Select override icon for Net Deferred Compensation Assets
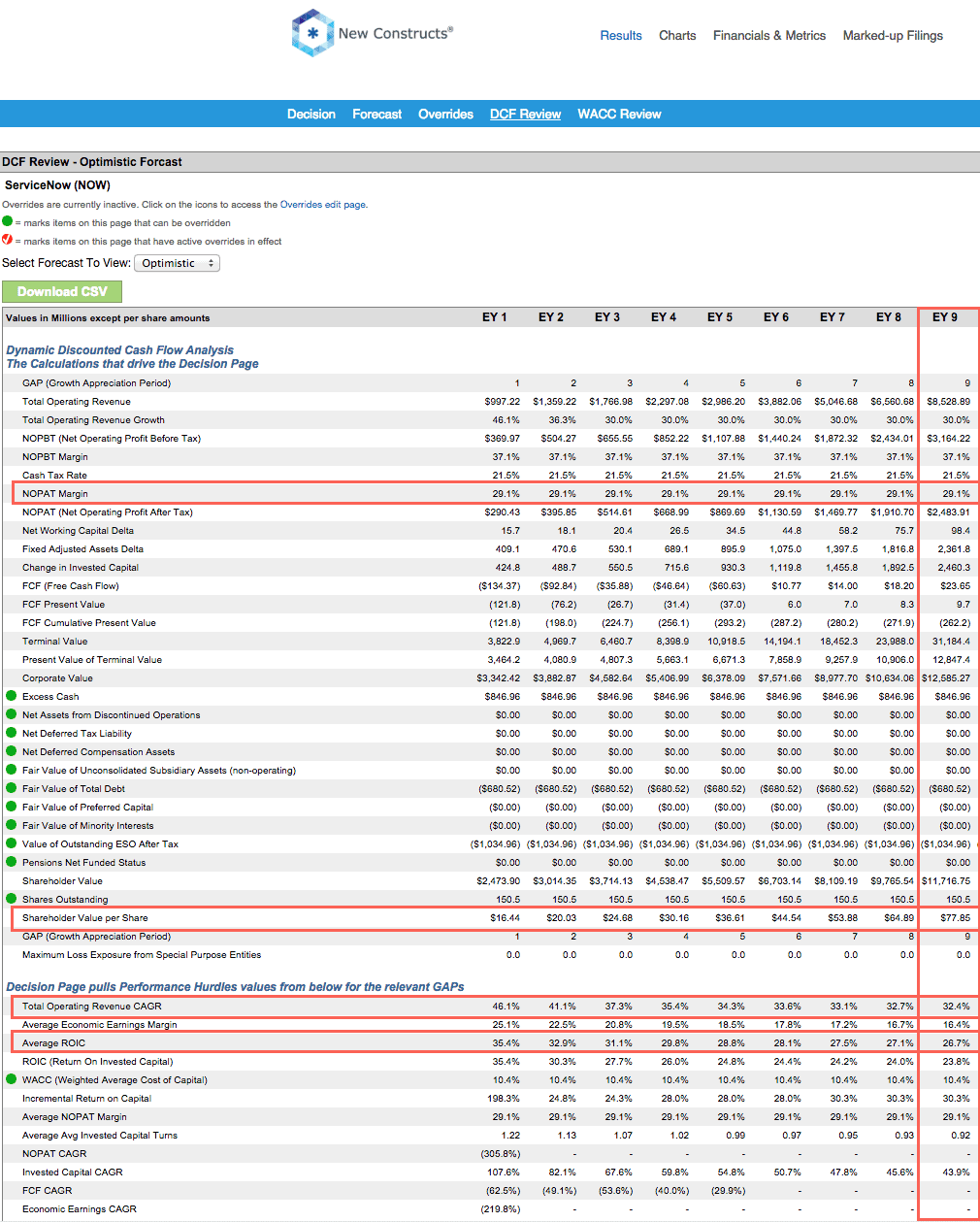The image size is (980, 1222). pyautogui.click(x=11, y=751)
